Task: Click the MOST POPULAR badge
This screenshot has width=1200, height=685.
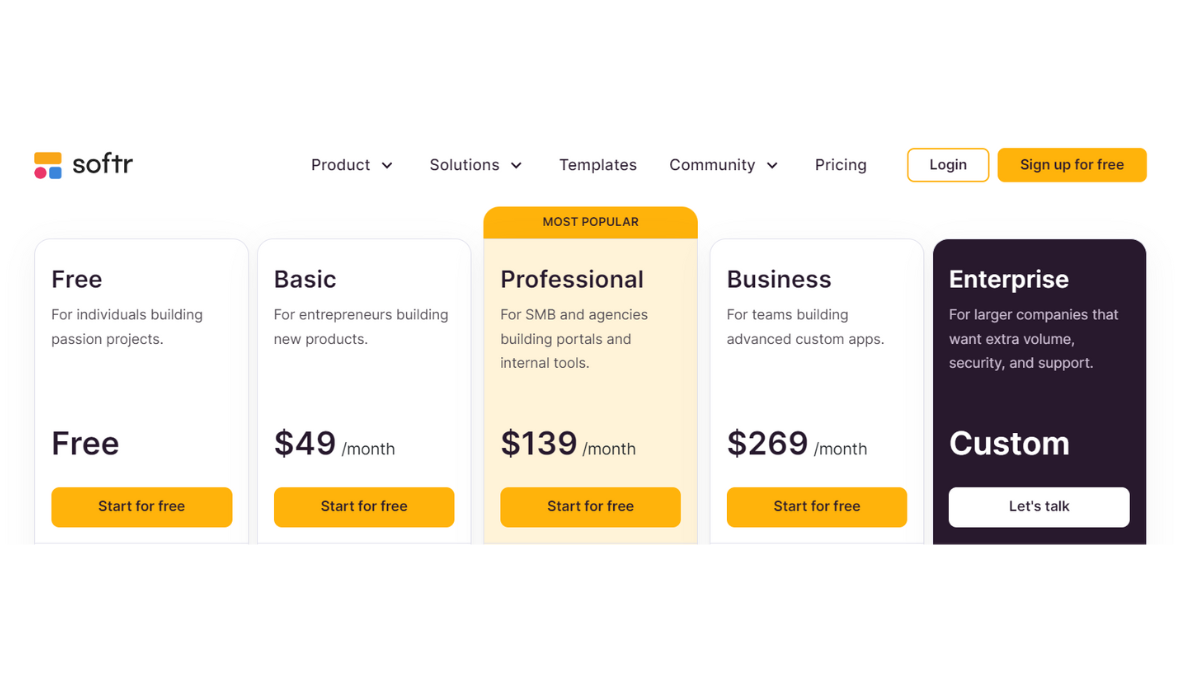Action: point(590,221)
